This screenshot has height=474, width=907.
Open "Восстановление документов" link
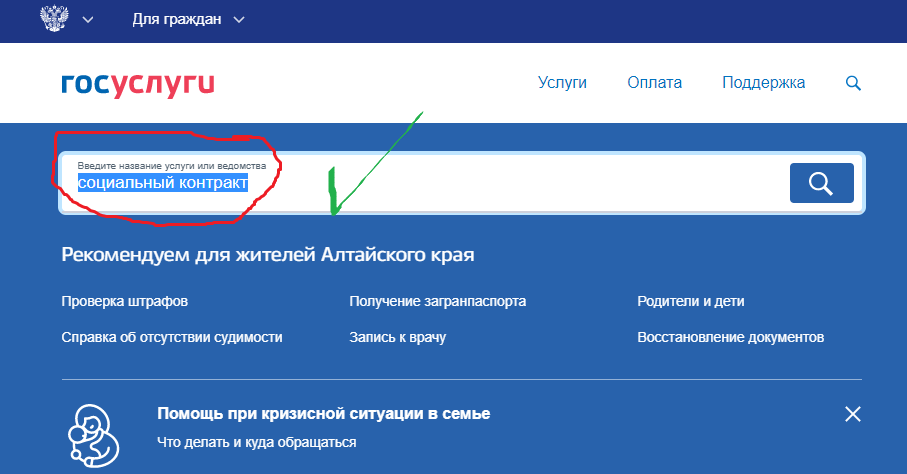tap(731, 337)
